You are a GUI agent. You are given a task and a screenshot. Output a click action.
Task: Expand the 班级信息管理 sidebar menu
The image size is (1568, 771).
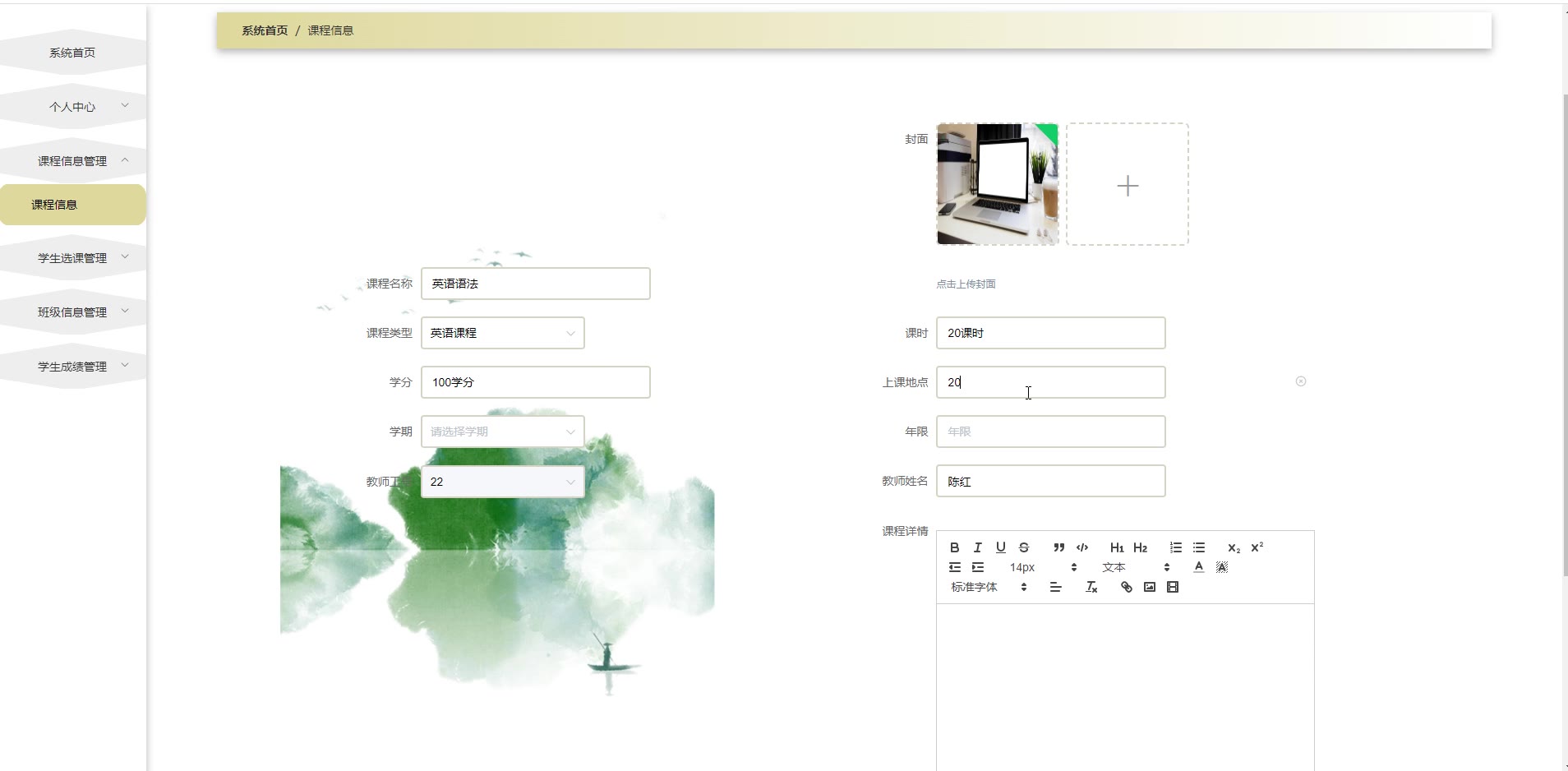pos(73,312)
